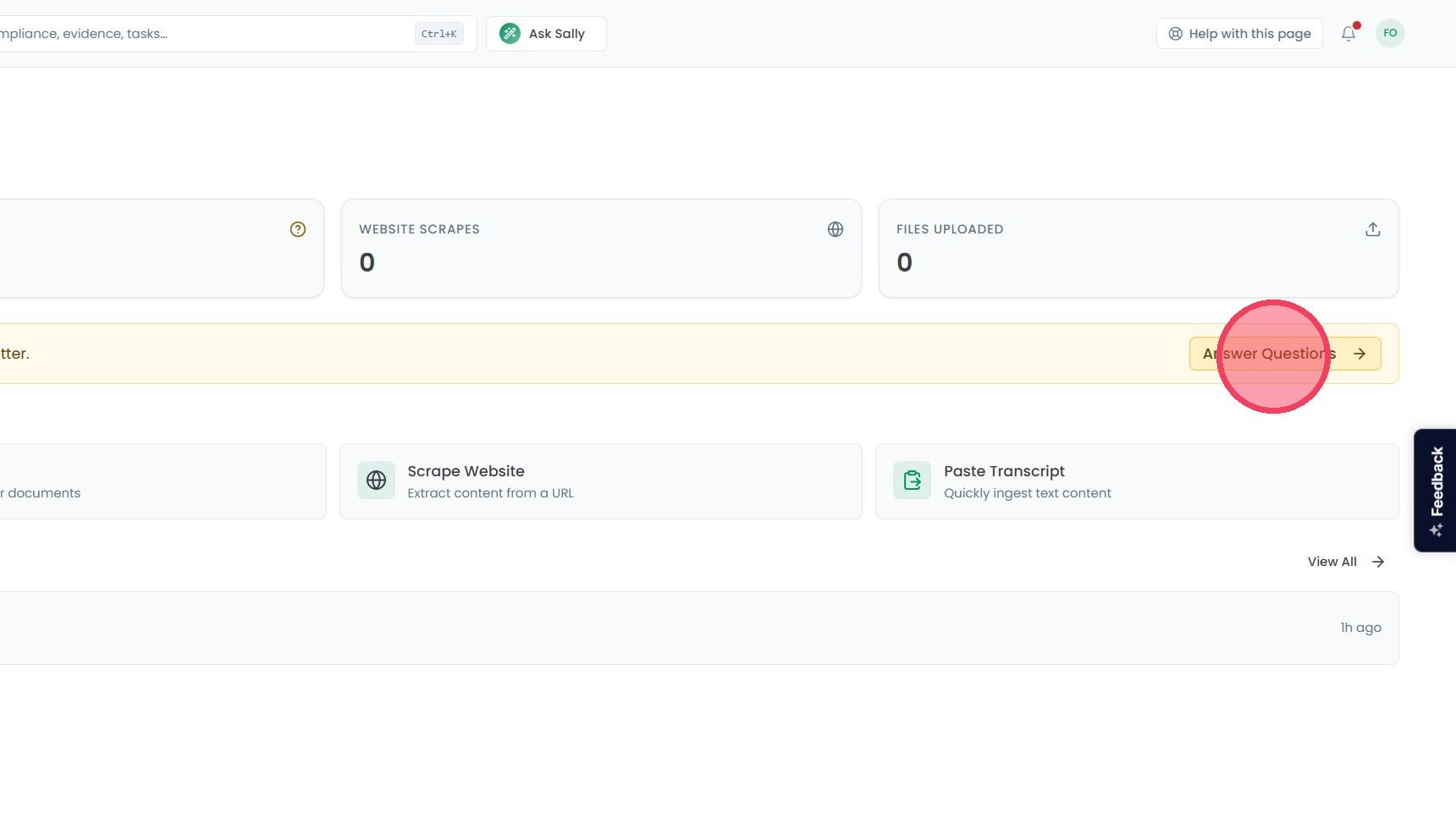Open Ask Sally assistant
1456x813 pixels.
click(546, 34)
